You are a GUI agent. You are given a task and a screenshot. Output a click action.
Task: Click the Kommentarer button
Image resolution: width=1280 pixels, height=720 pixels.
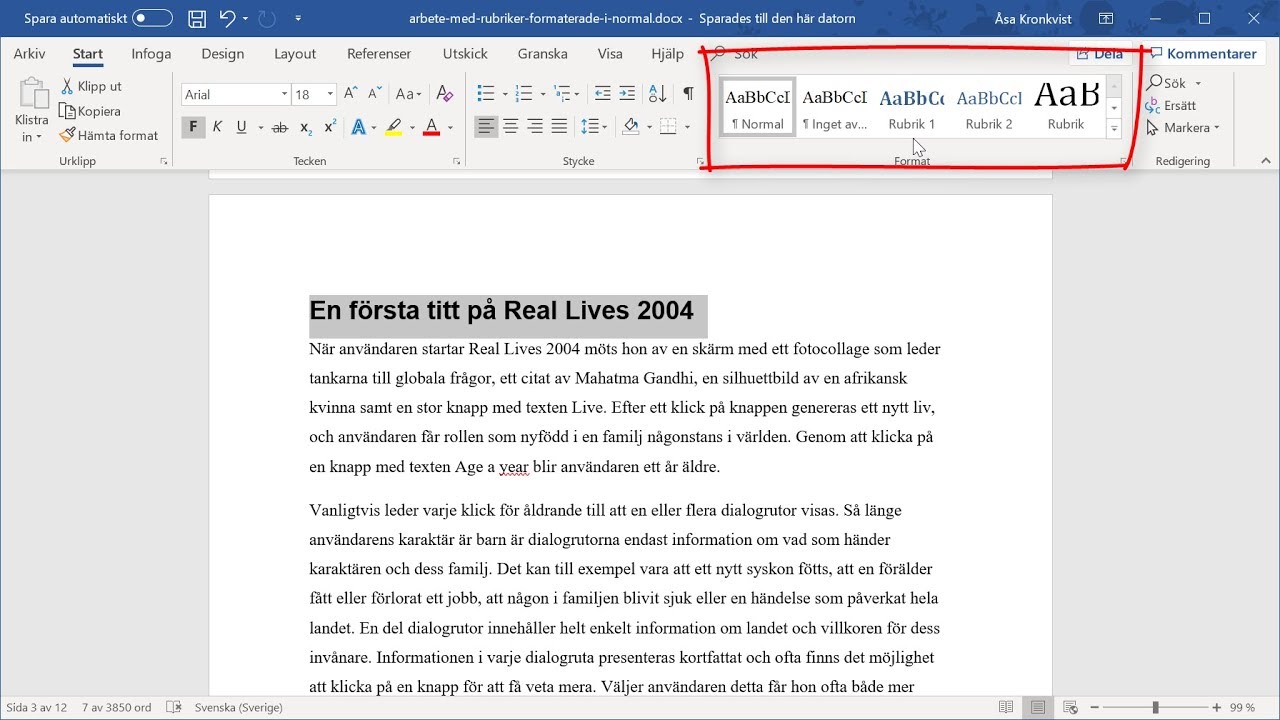1202,54
